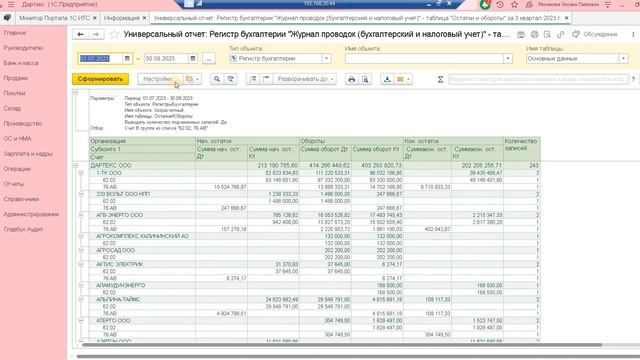This screenshot has height=360, width=640.
Task: Click the Обсуждение discussion button
Action: tap(595, 34)
